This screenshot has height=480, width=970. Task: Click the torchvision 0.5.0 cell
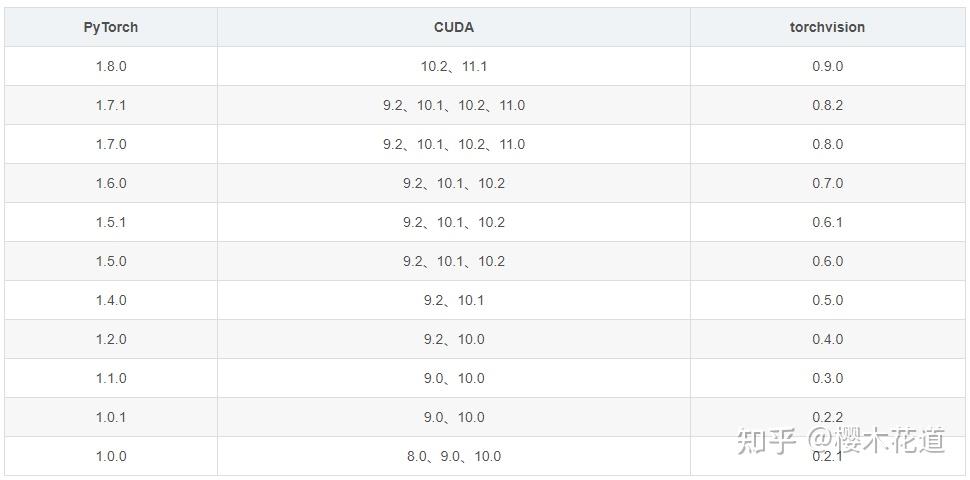coord(827,300)
